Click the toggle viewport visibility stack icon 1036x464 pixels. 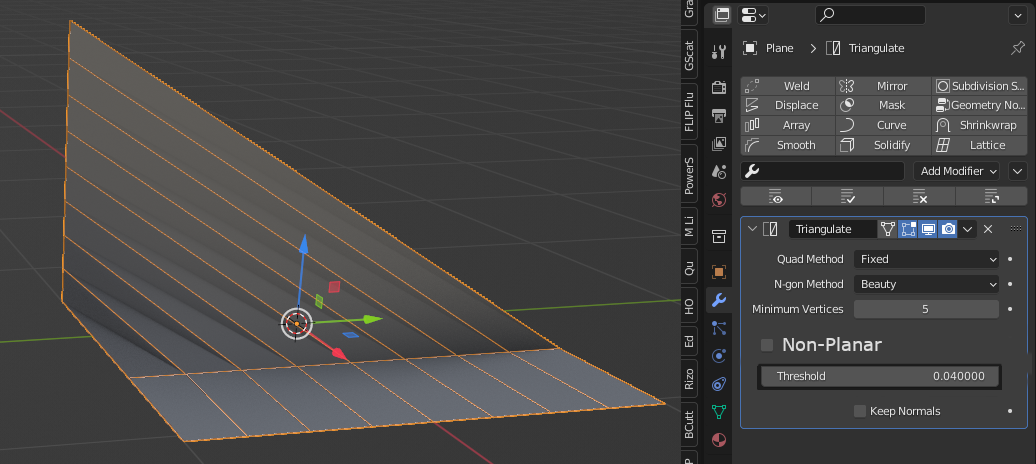[776, 196]
